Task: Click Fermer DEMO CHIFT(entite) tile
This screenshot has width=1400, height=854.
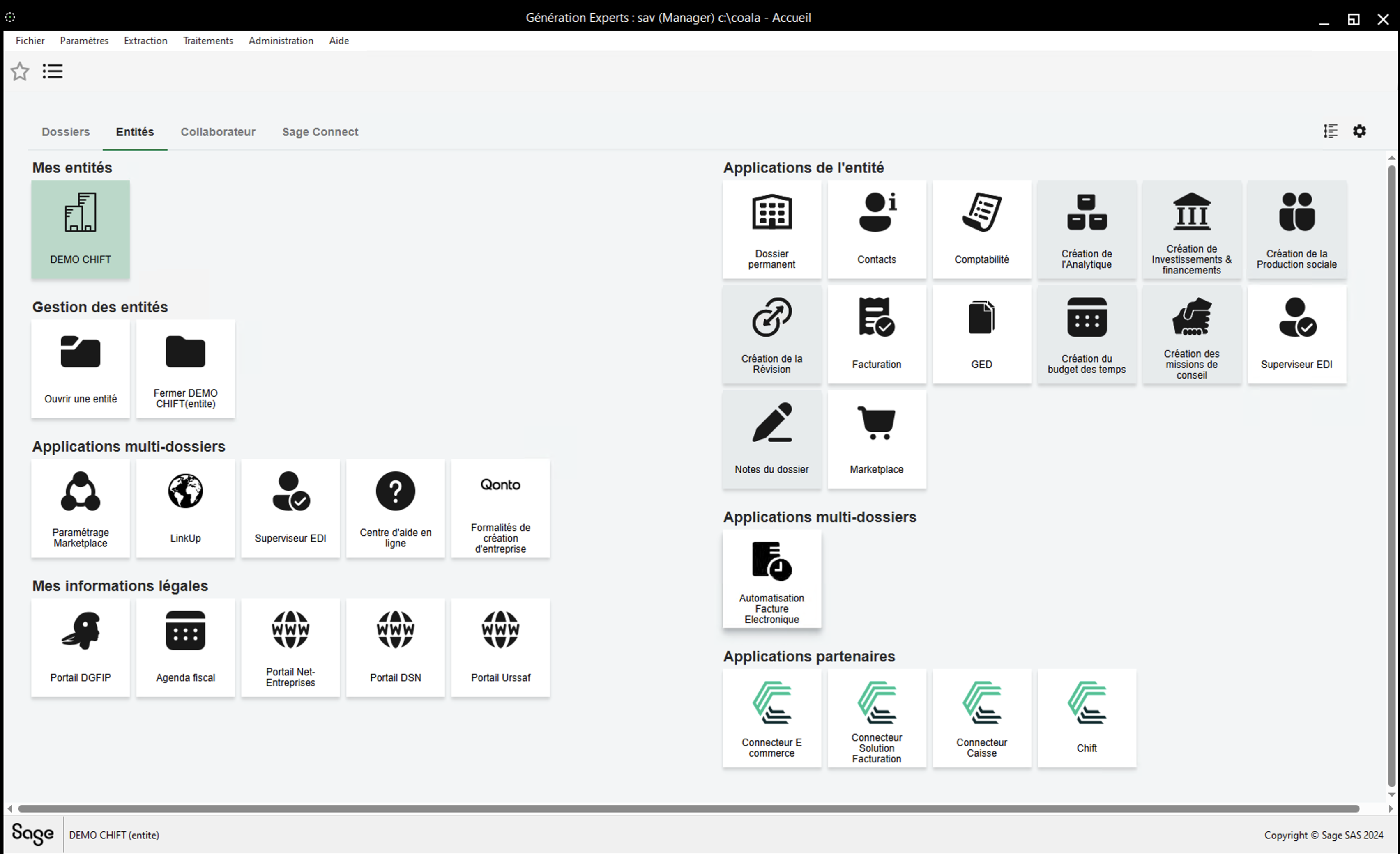Action: point(185,369)
